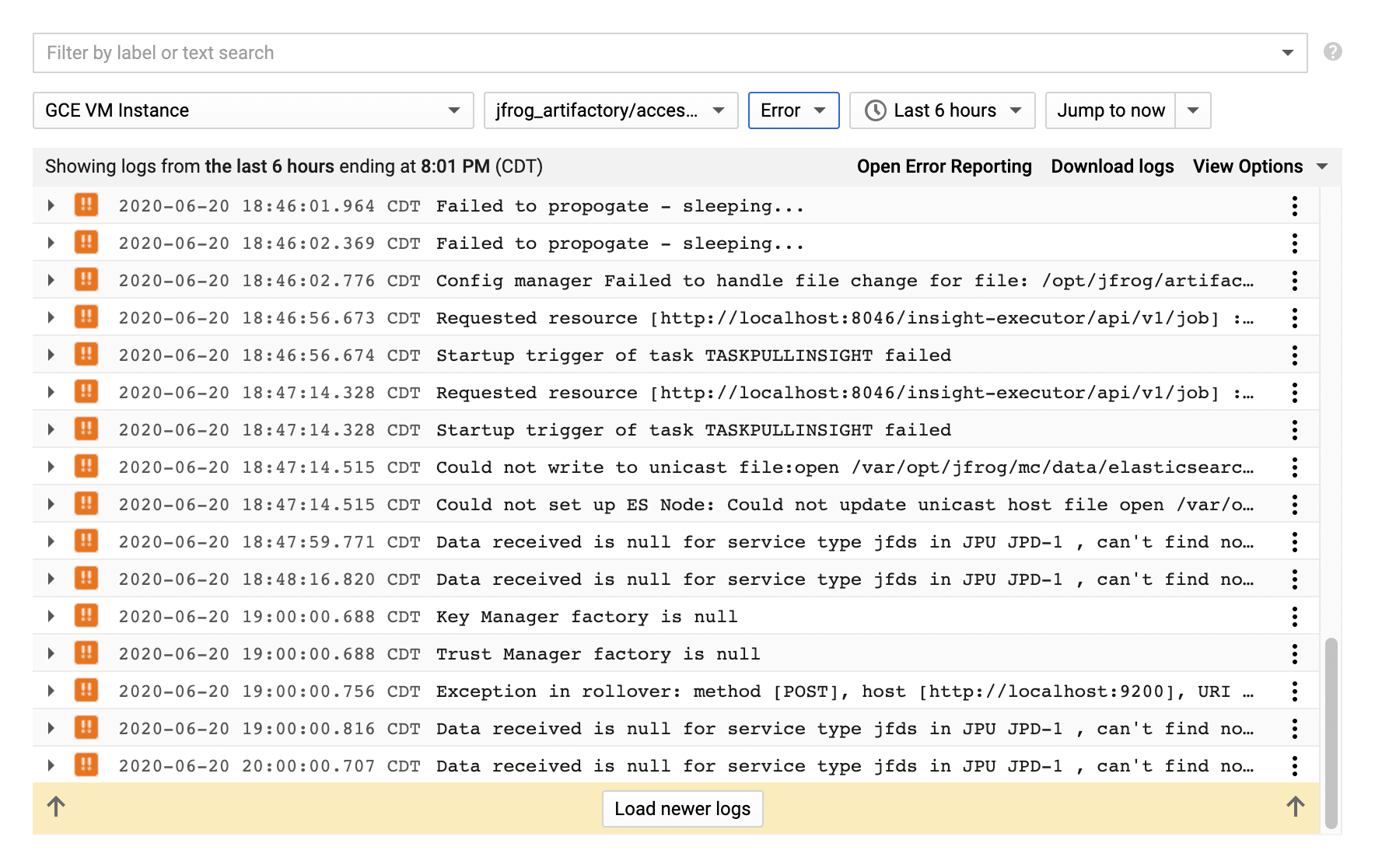Click the 'Trust Manager factory is null' message
Image resolution: width=1375 pixels, height=868 pixels.
tap(598, 654)
